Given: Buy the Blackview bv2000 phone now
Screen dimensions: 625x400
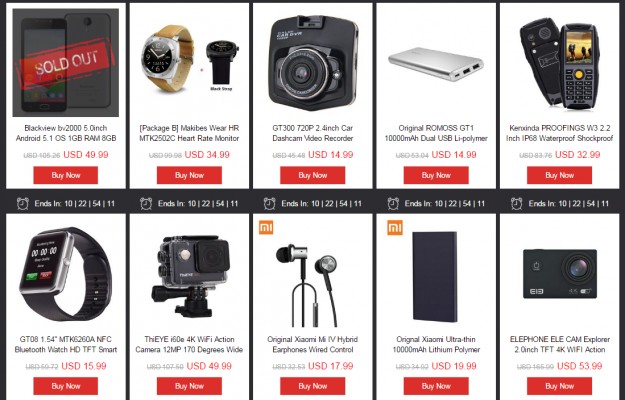Looking at the screenshot, I should [x=66, y=175].
